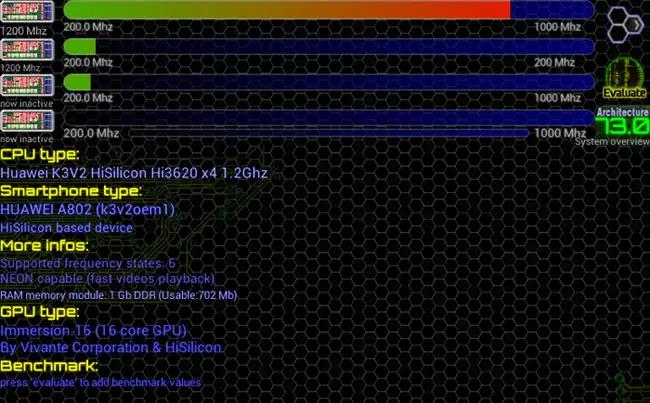The height and width of the screenshot is (403, 650).
Task: Select the More infos heading
Action: pyautogui.click(x=44, y=245)
